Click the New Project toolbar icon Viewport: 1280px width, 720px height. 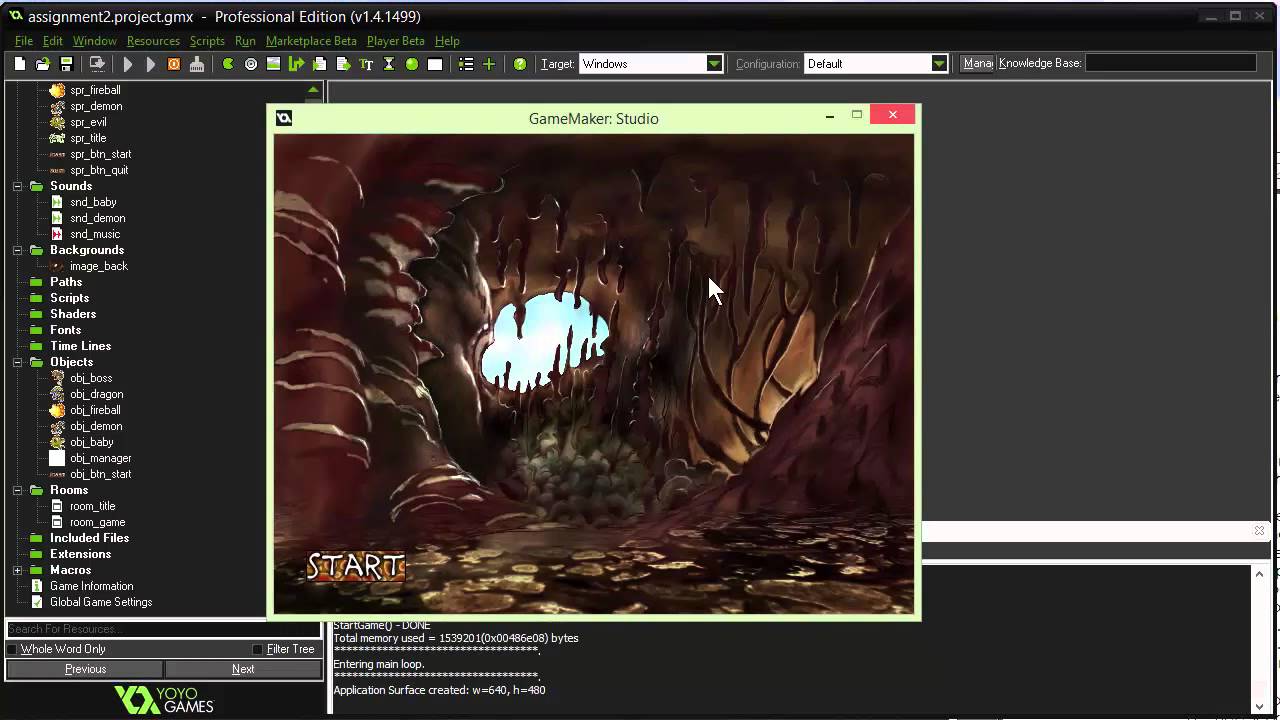[x=19, y=64]
